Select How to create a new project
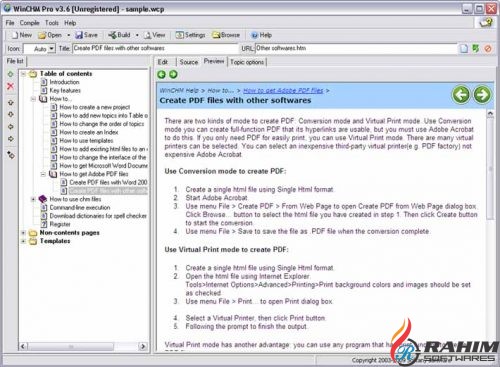The width and height of the screenshot is (500, 367). coord(95,107)
